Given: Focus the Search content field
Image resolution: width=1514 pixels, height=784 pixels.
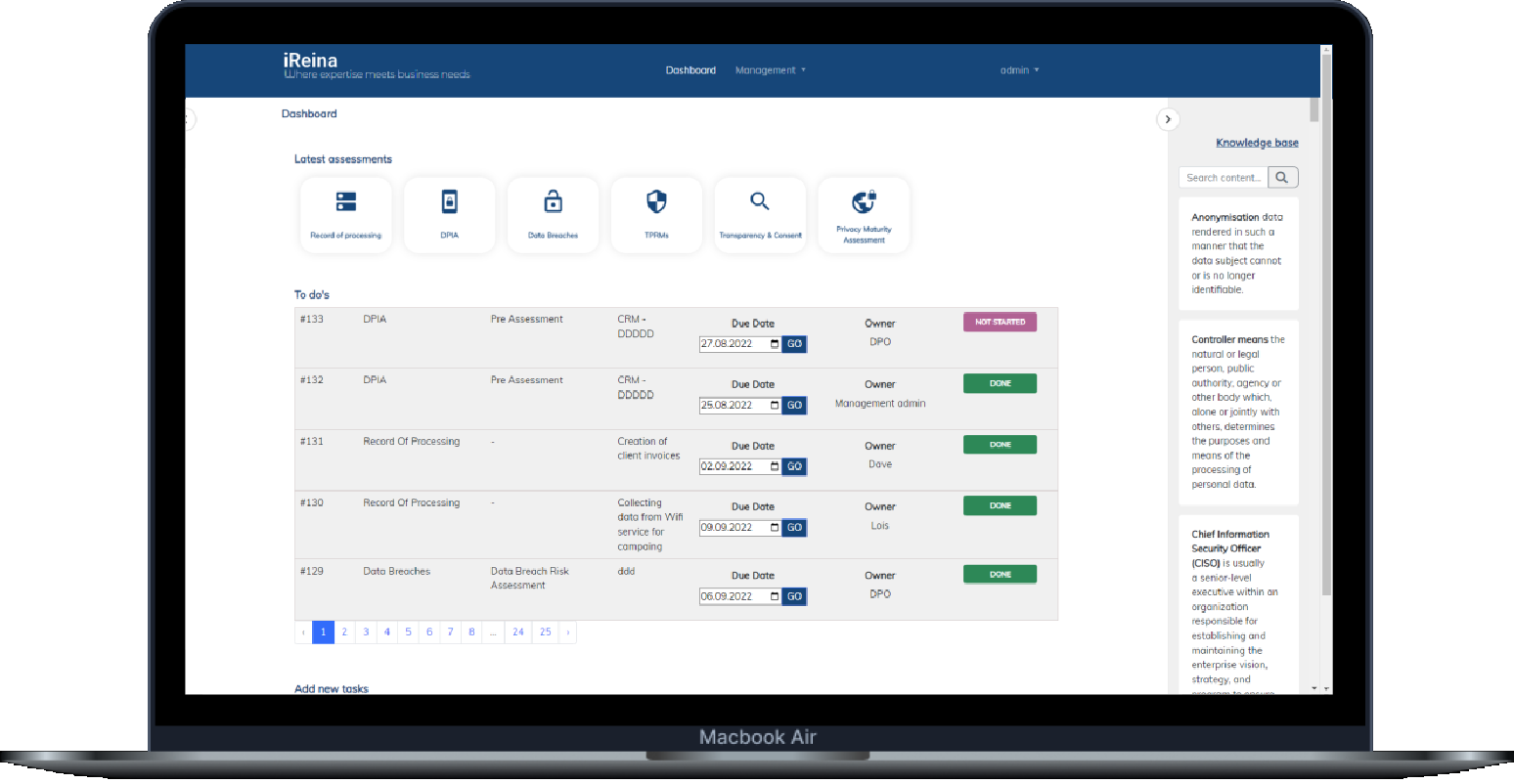Looking at the screenshot, I should [1224, 178].
